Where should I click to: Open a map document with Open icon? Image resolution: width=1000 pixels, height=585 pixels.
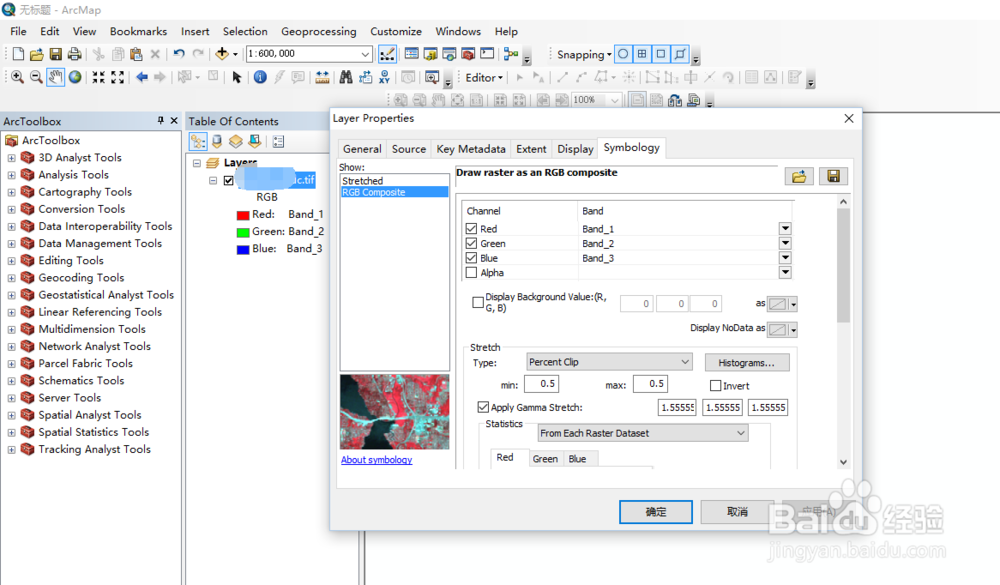[x=36, y=54]
